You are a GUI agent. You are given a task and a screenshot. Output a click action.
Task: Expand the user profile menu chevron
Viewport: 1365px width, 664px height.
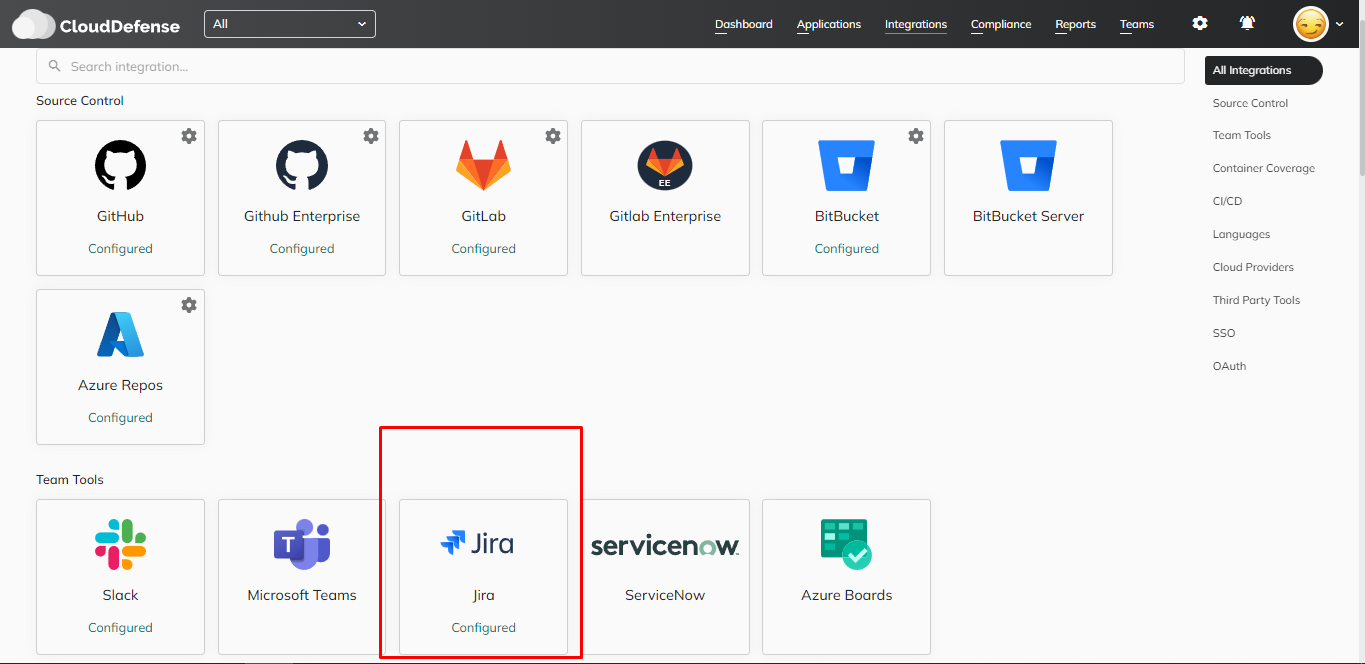coord(1339,24)
